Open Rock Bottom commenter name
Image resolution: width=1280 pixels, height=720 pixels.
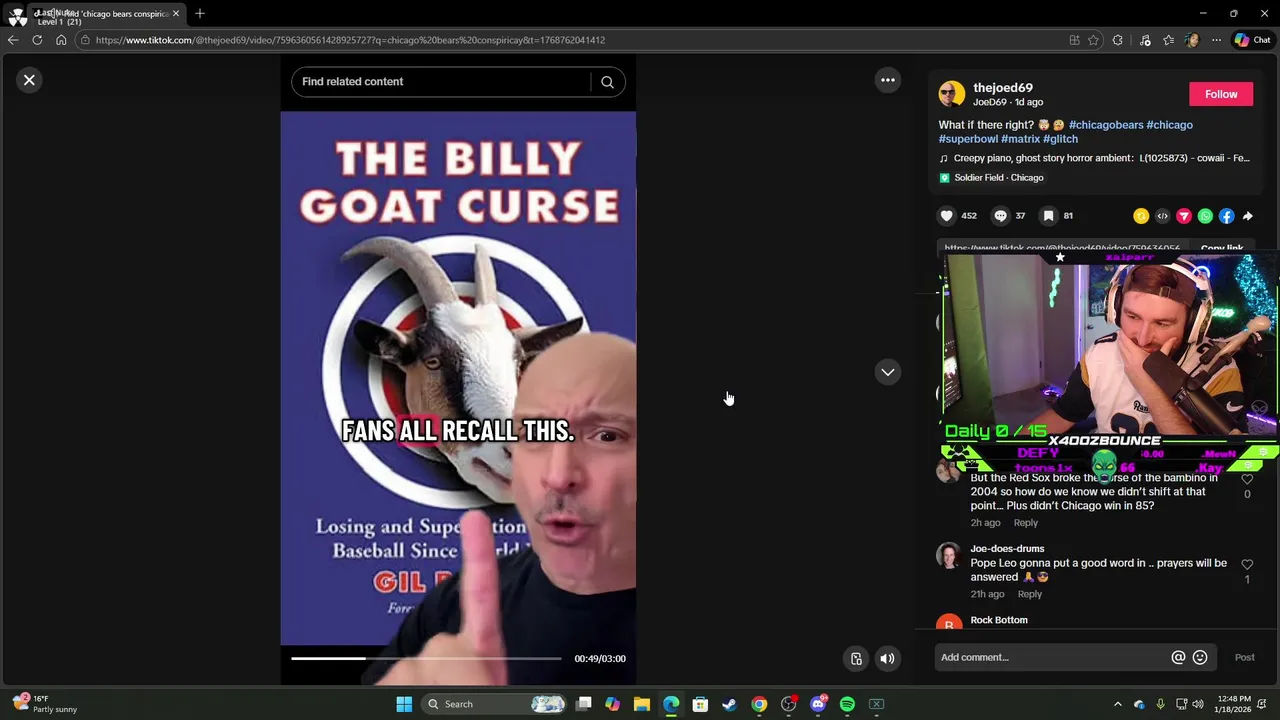click(999, 620)
